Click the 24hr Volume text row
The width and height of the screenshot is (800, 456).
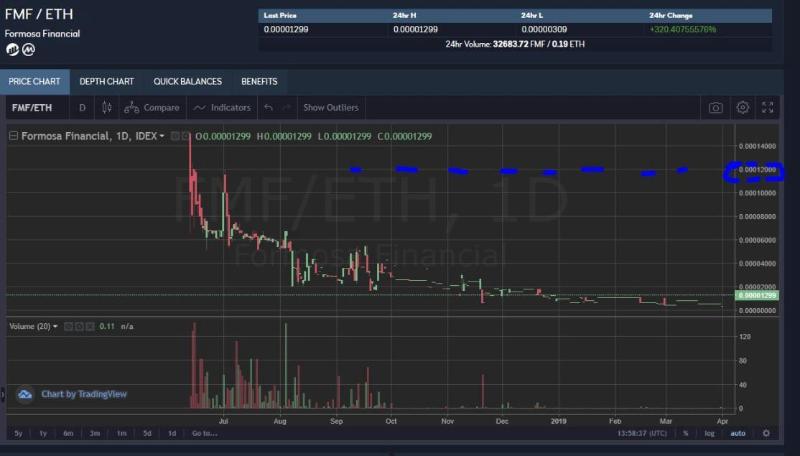pos(515,44)
